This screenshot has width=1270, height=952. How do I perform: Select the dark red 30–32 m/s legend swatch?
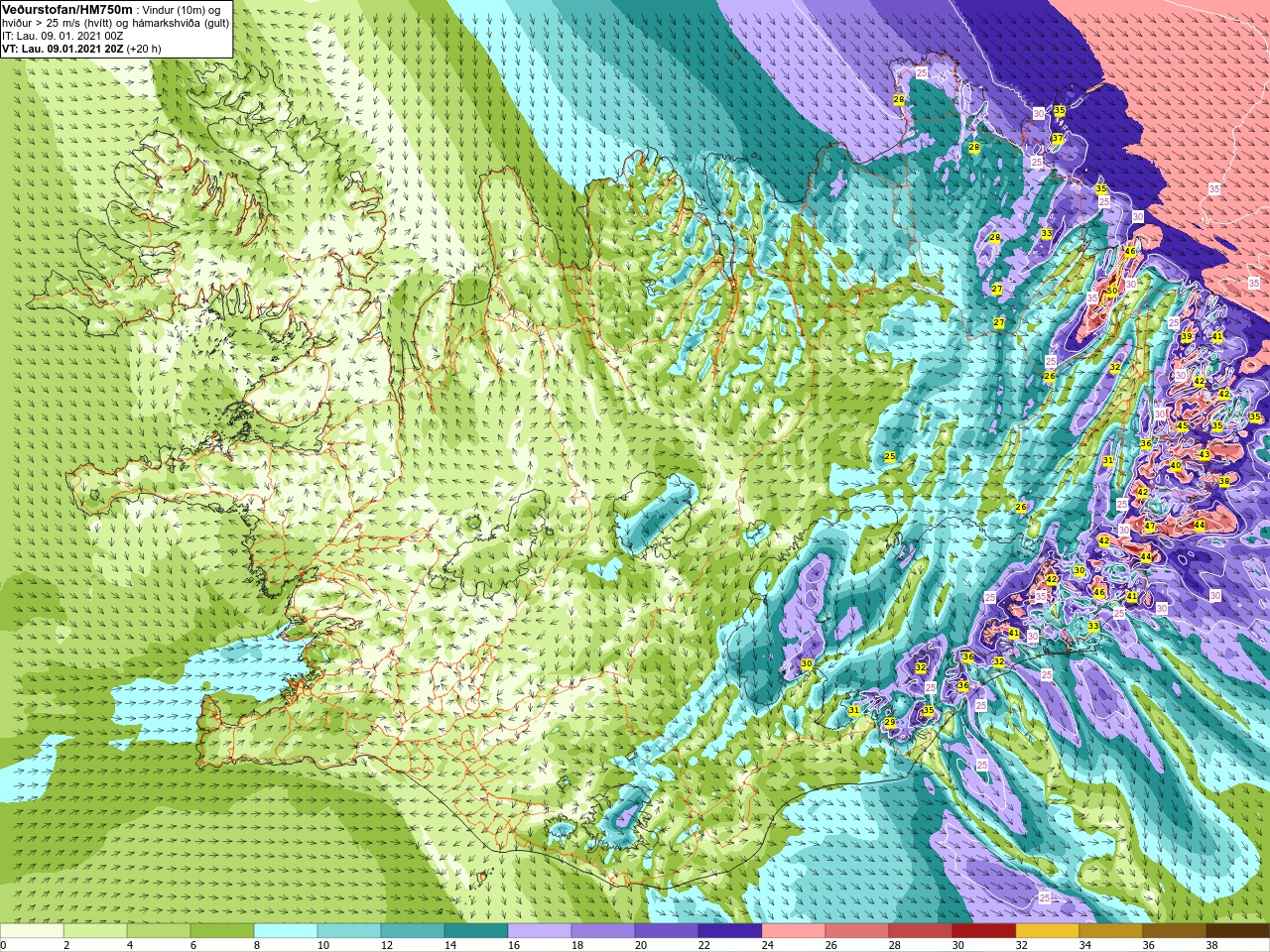coord(984,931)
